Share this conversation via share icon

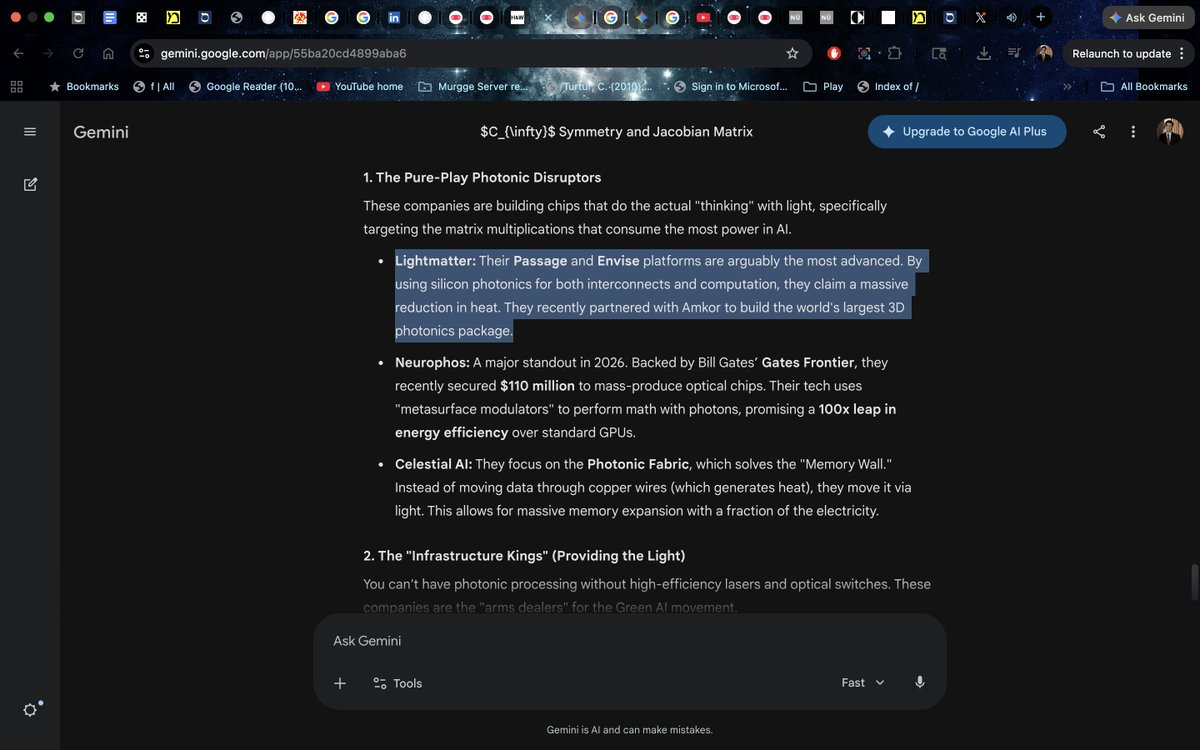[1099, 132]
